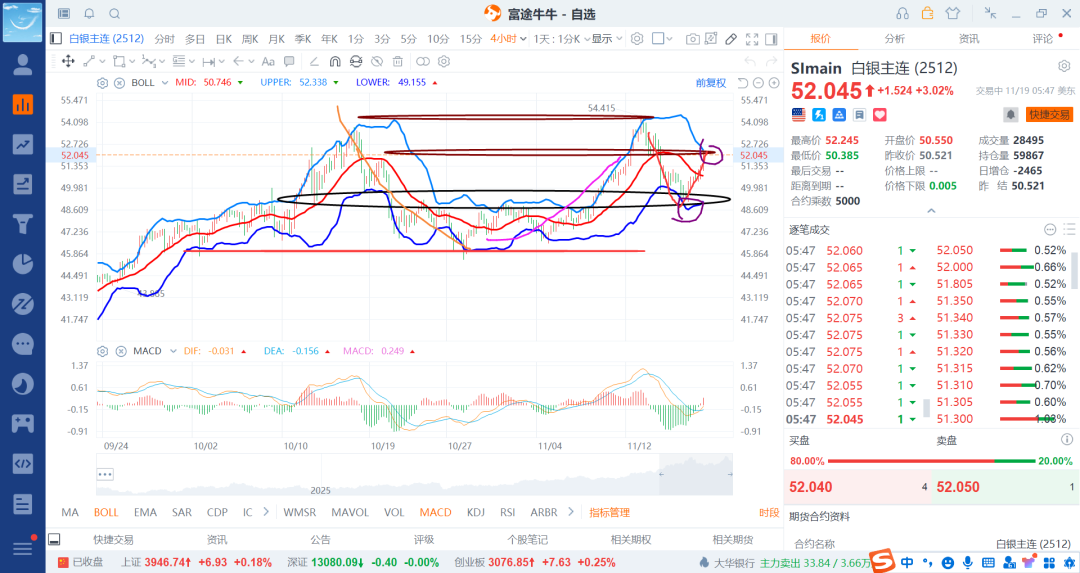The width and height of the screenshot is (1080, 573).
Task: Open the chat bubble icon in the sidebar
Action: point(23,344)
